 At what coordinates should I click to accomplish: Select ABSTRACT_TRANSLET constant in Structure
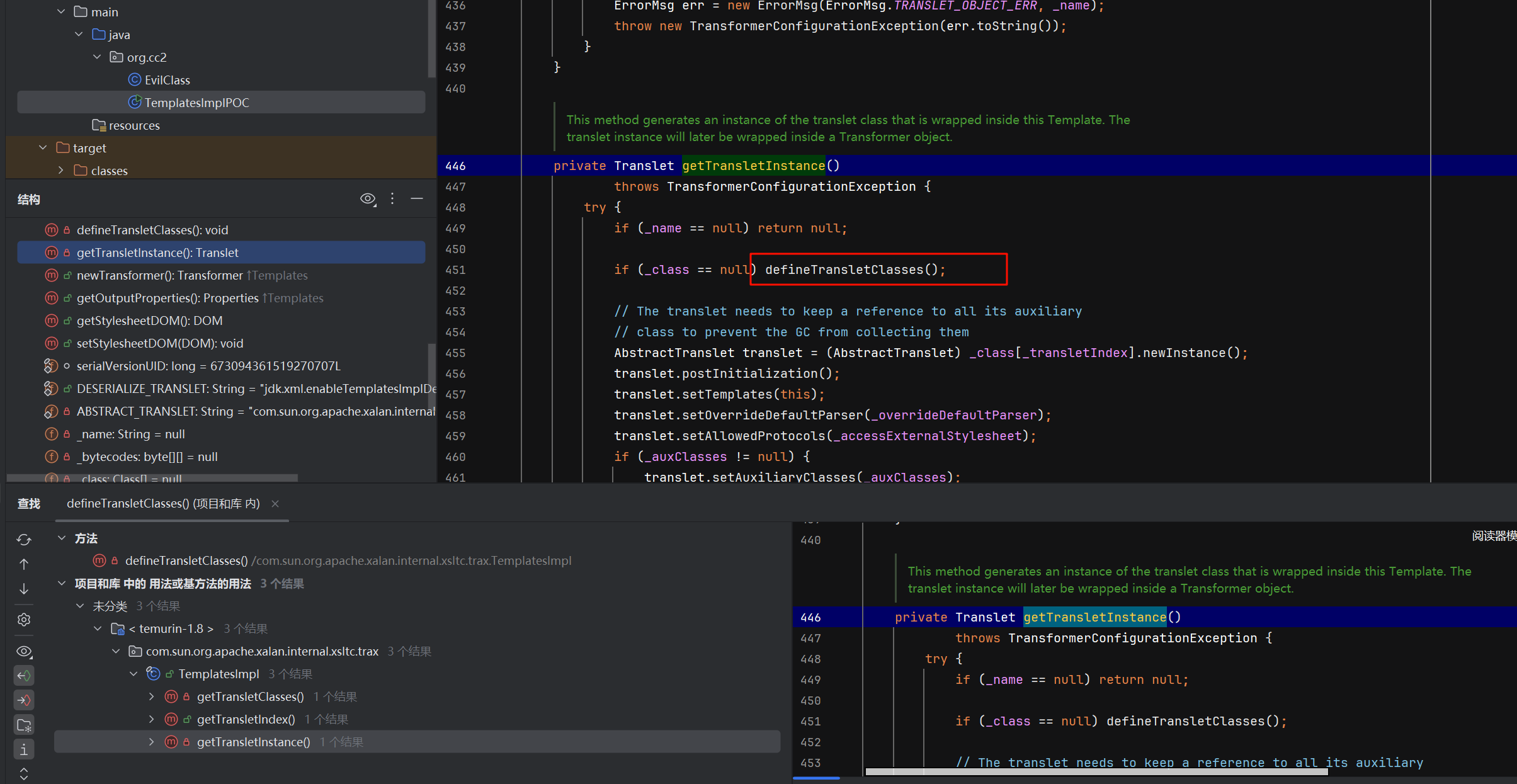tap(256, 411)
